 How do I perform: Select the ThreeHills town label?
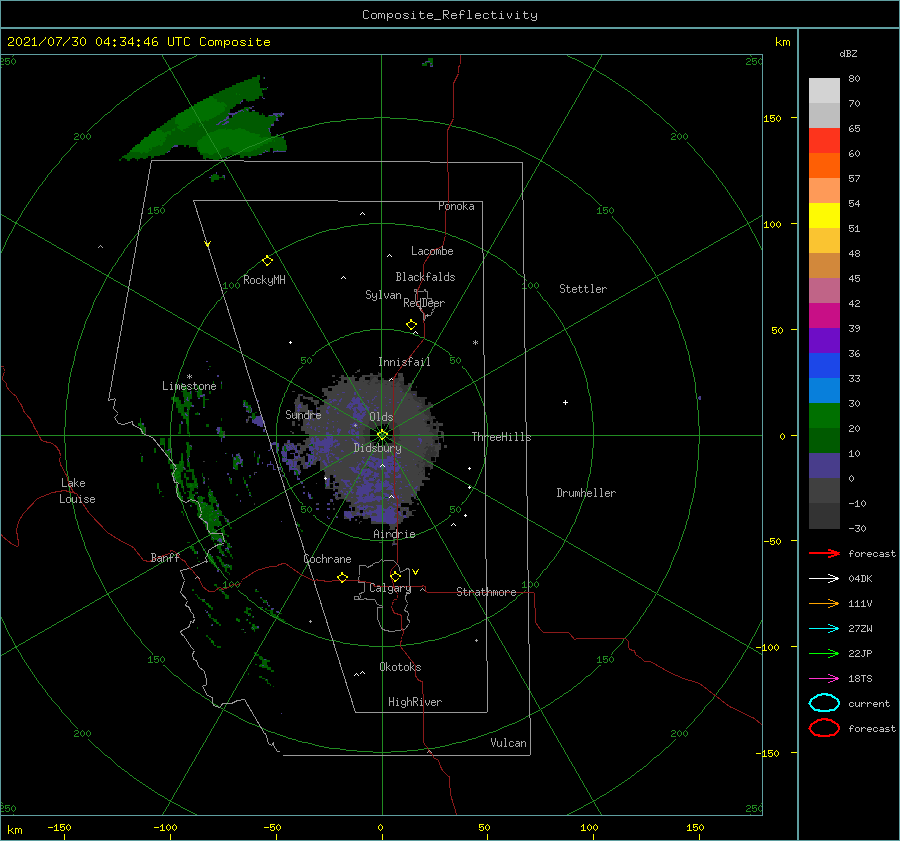tap(501, 437)
